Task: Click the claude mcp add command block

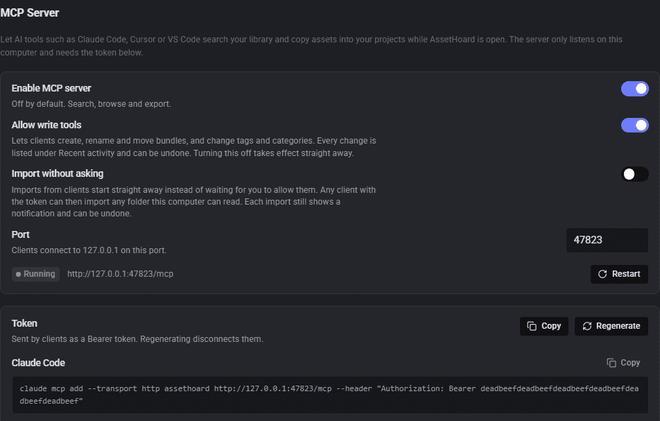Action: point(330,395)
